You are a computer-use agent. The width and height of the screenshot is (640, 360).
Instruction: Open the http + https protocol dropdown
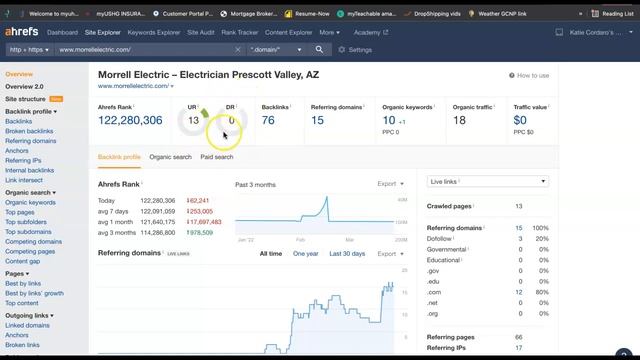point(29,49)
